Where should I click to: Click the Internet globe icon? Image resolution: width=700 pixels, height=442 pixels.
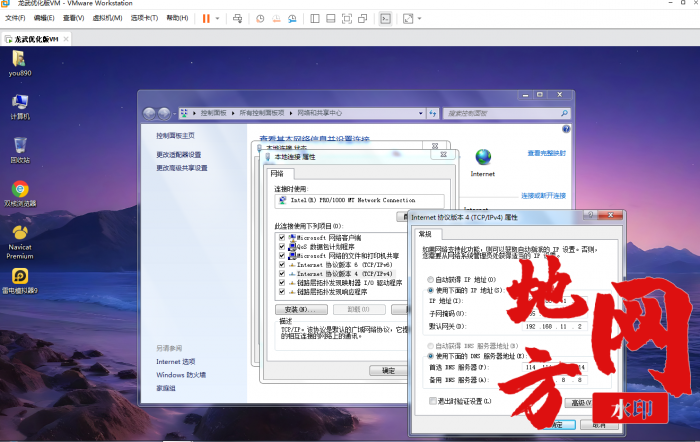[x=483, y=157]
